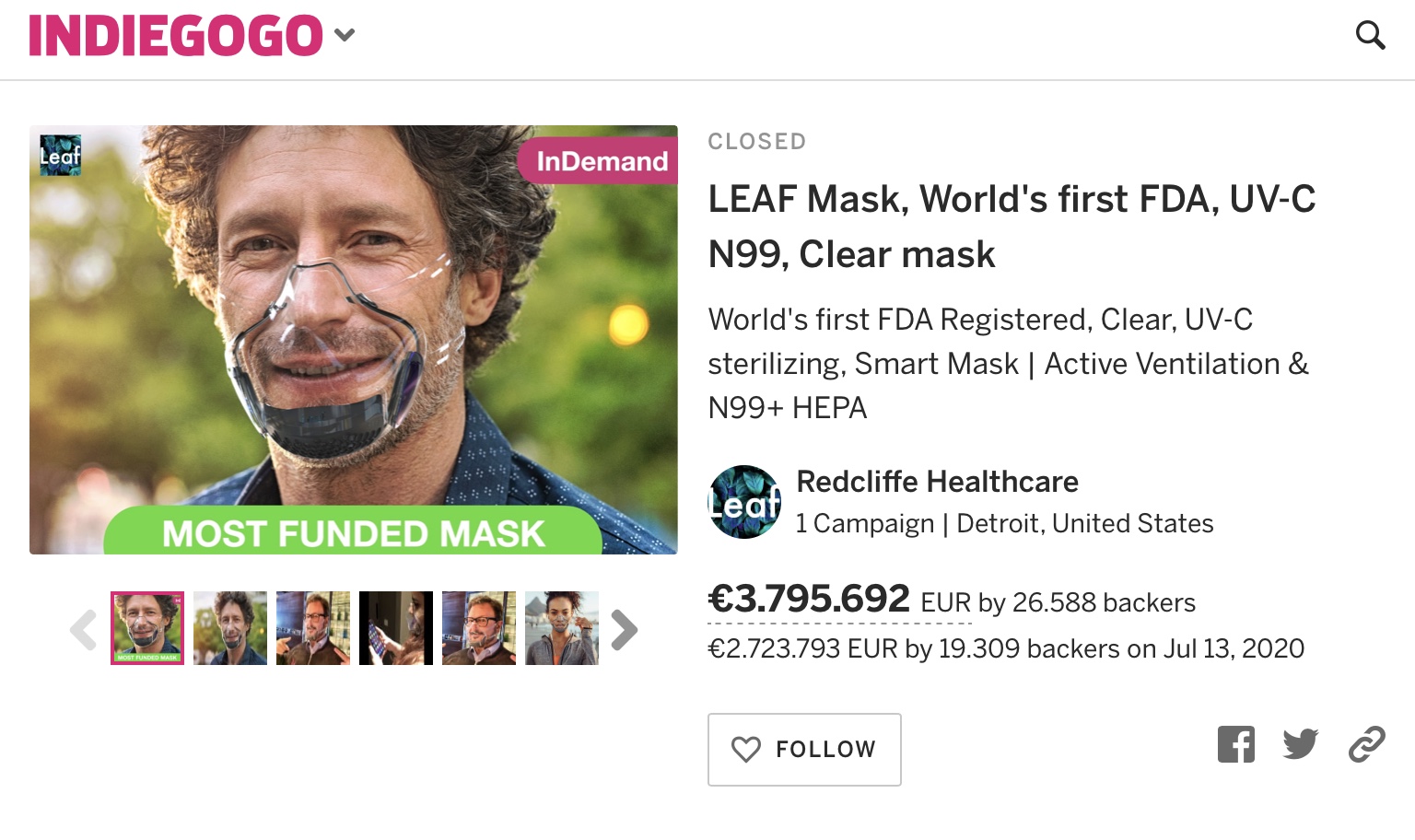This screenshot has width=1415, height=840.
Task: Select third thumbnail of man with glasses
Action: click(x=313, y=628)
